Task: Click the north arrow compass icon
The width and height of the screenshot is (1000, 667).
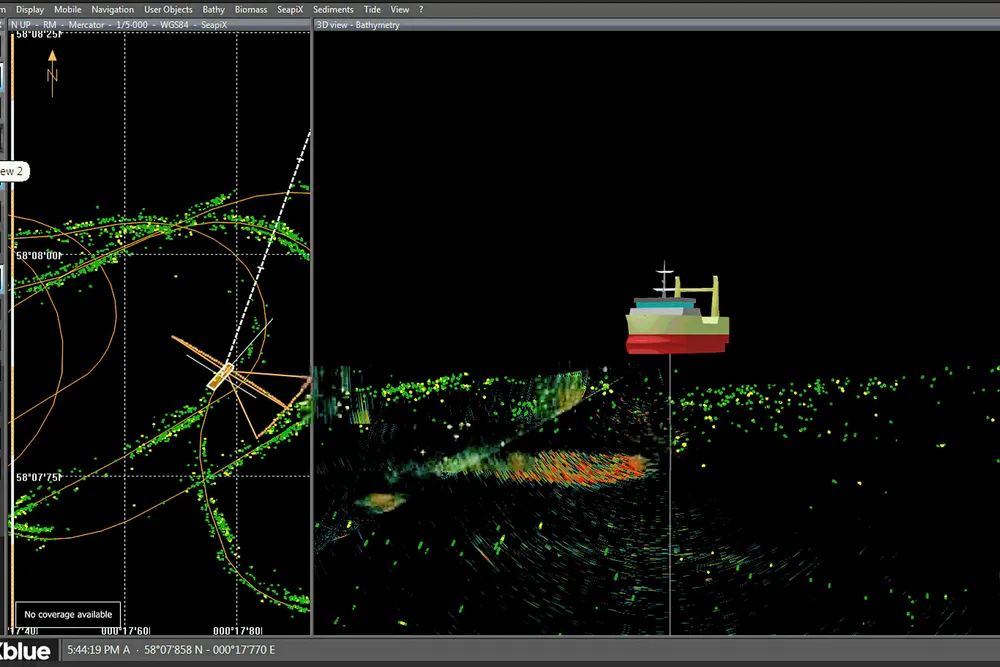Action: click(x=52, y=72)
